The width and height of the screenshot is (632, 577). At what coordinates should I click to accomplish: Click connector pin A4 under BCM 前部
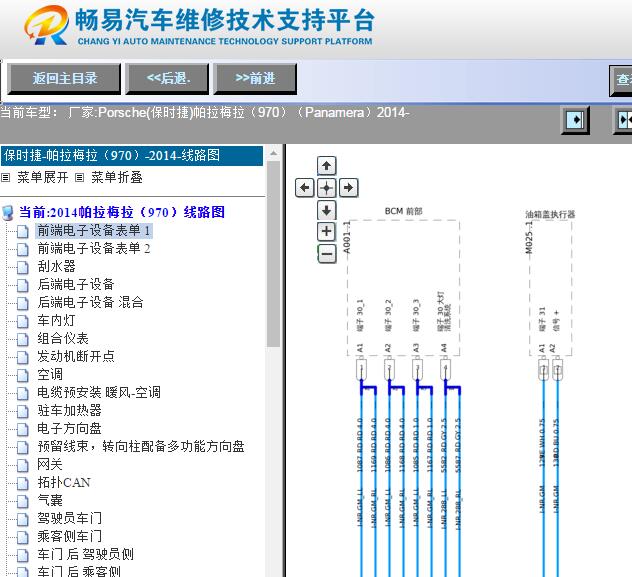[x=444, y=348]
